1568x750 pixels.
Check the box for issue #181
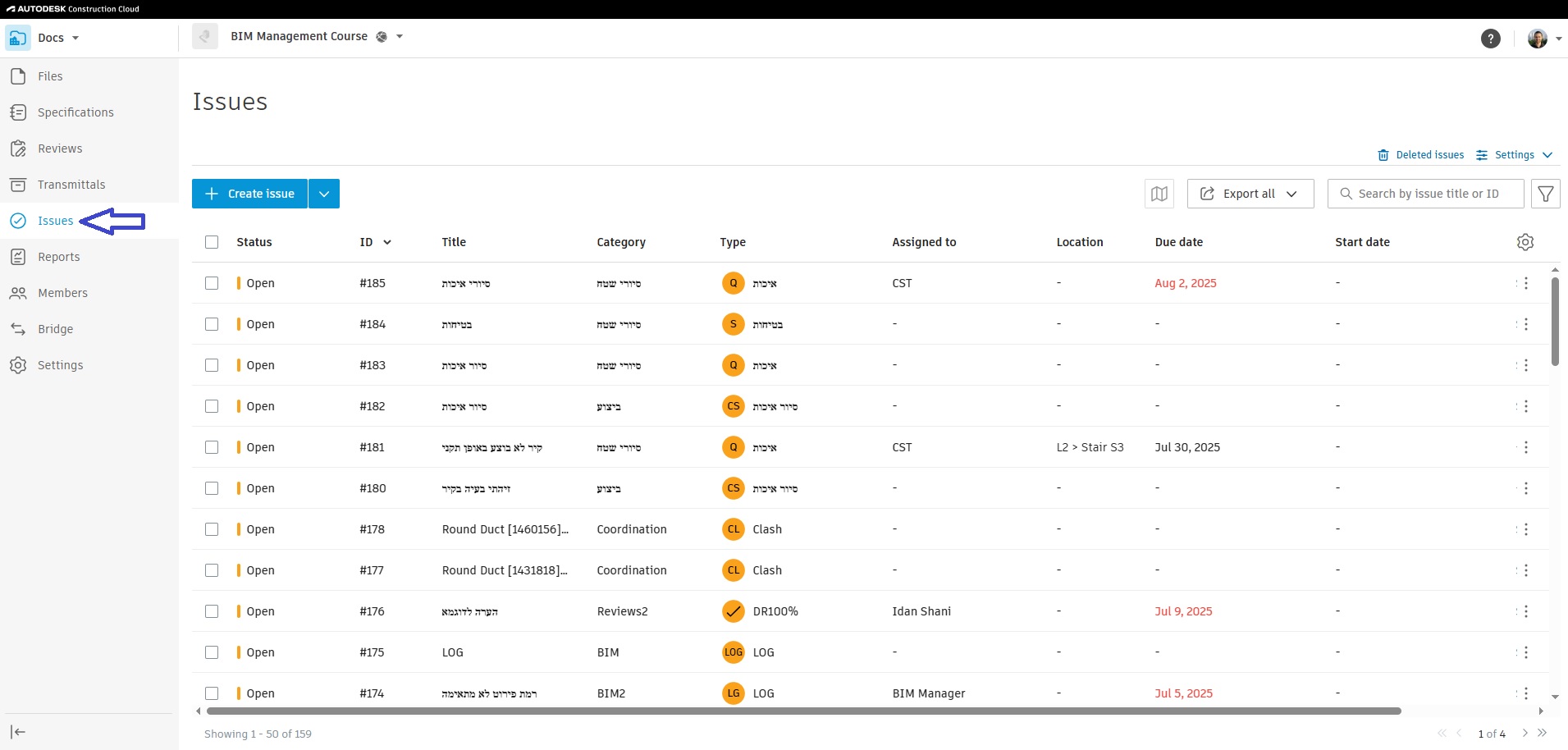212,447
